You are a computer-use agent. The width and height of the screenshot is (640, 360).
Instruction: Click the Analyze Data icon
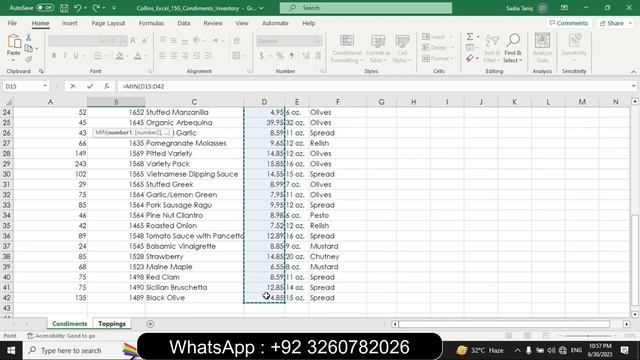click(542, 41)
